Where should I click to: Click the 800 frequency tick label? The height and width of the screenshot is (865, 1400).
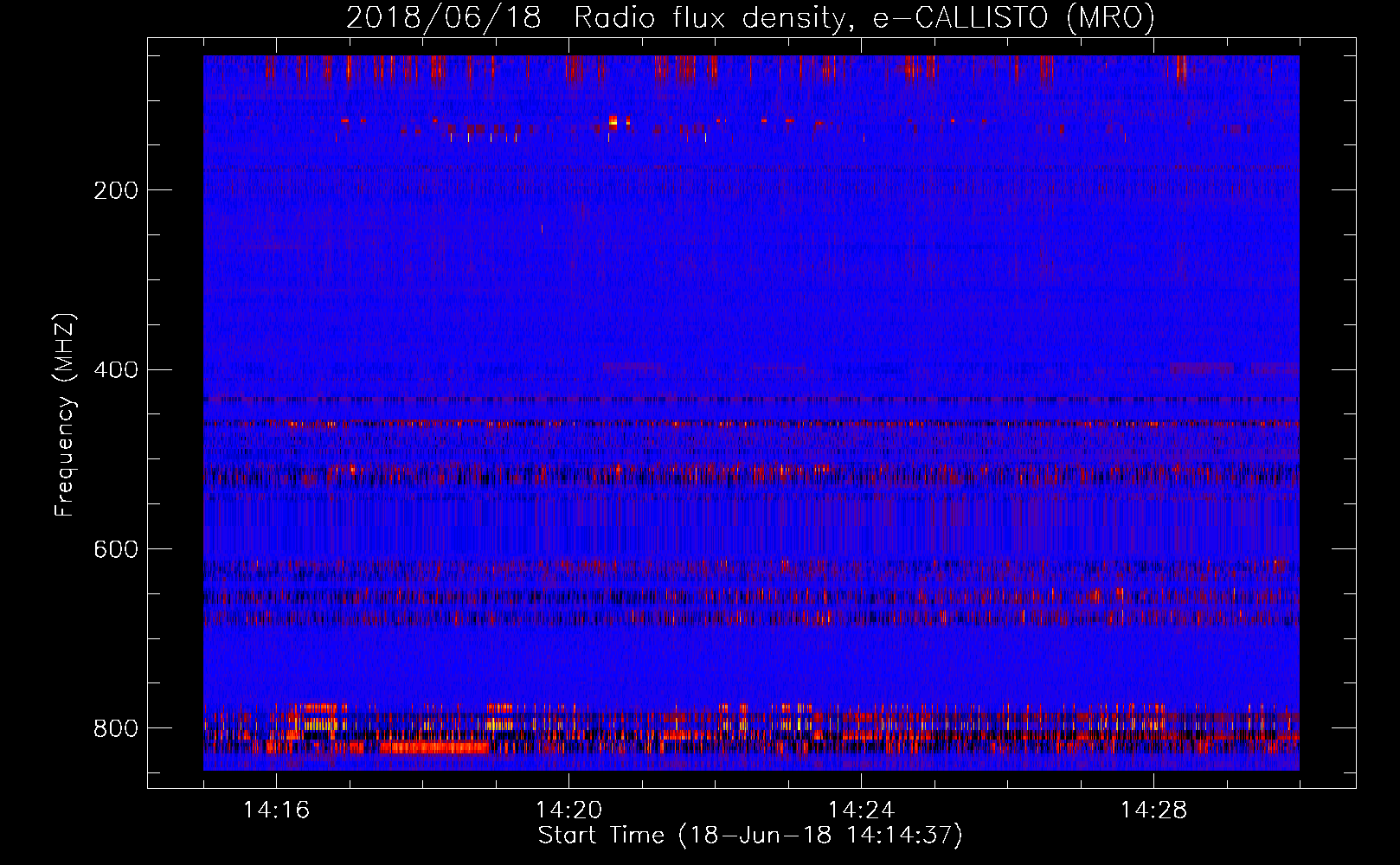tap(116, 728)
